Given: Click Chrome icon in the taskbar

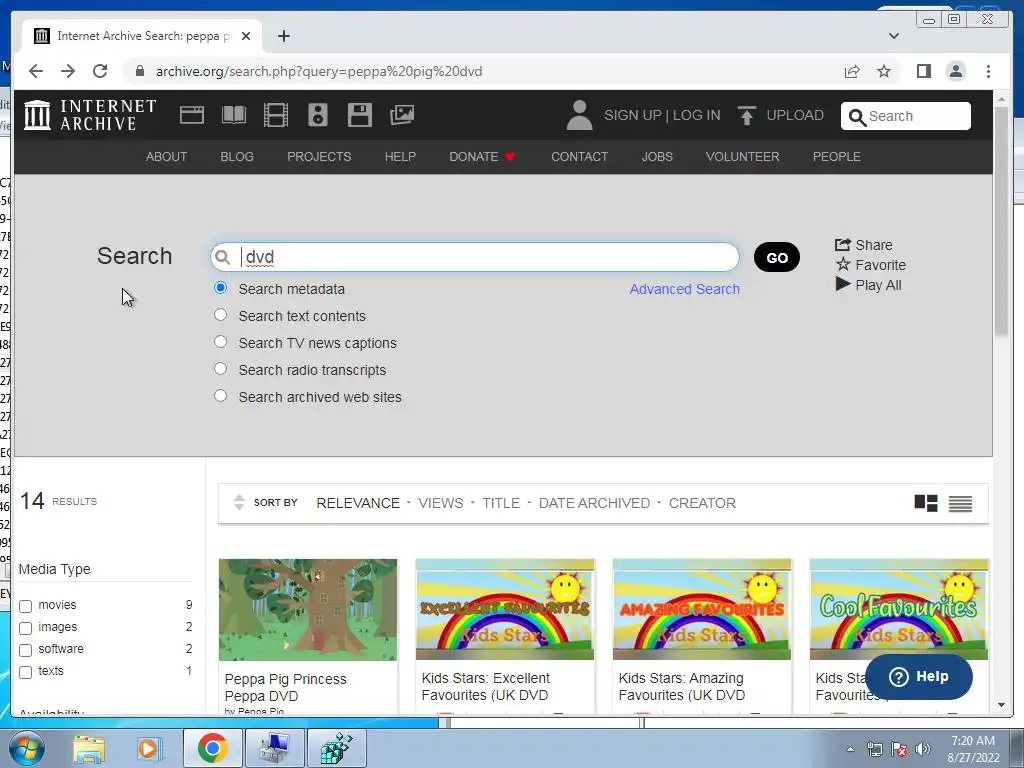Looking at the screenshot, I should pos(212,748).
